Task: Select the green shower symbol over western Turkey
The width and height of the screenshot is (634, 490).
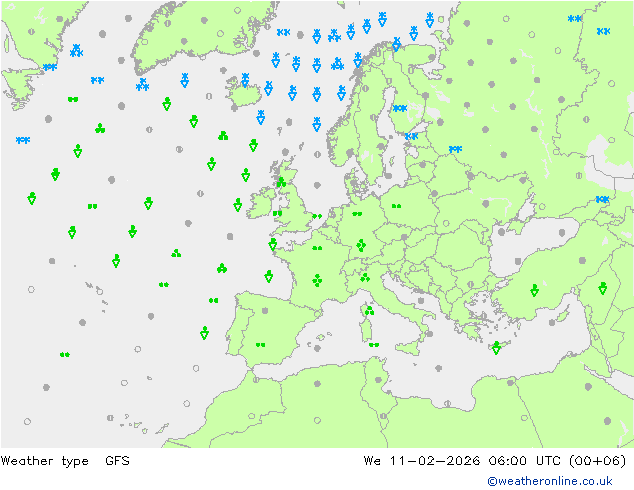Action: [535, 290]
